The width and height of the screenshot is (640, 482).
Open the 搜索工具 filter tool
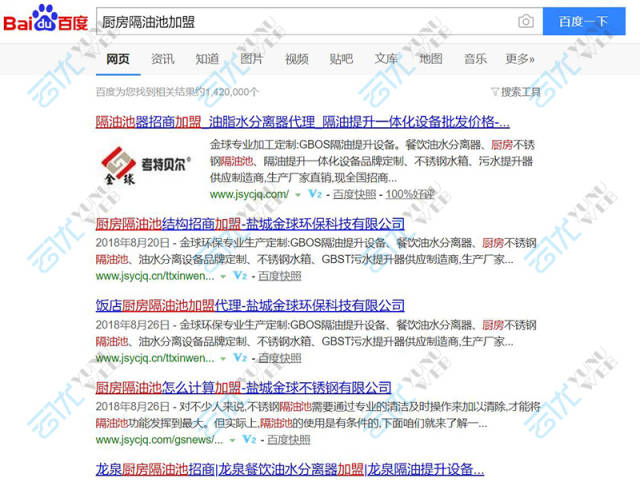516,92
